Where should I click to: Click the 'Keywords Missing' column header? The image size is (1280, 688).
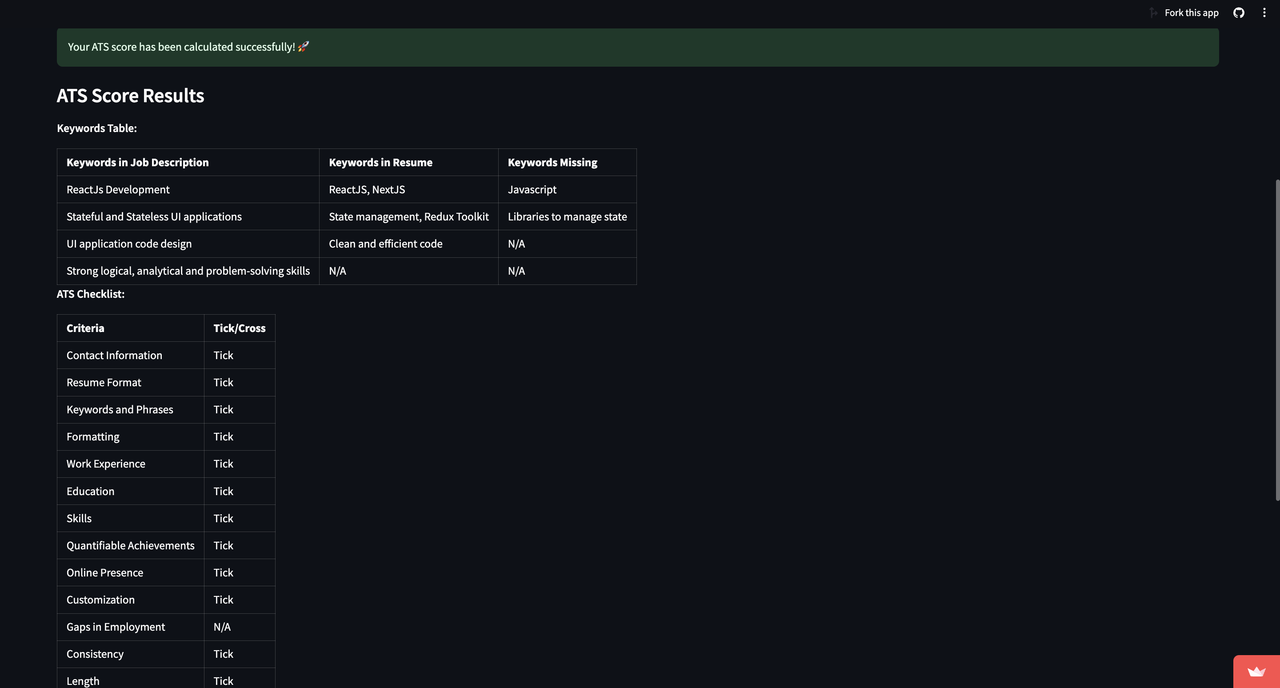click(552, 162)
